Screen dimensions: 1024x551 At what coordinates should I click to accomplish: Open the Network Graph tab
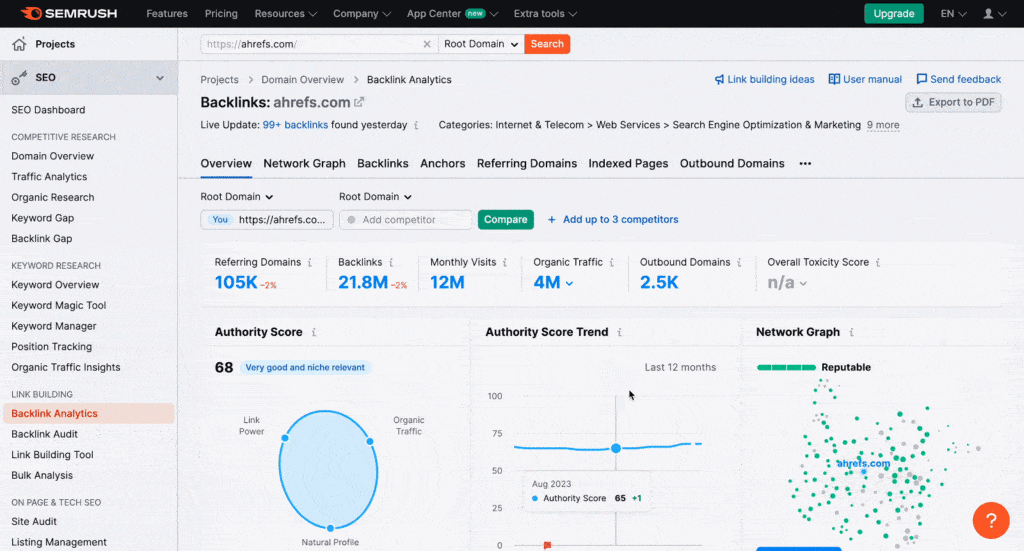304,164
